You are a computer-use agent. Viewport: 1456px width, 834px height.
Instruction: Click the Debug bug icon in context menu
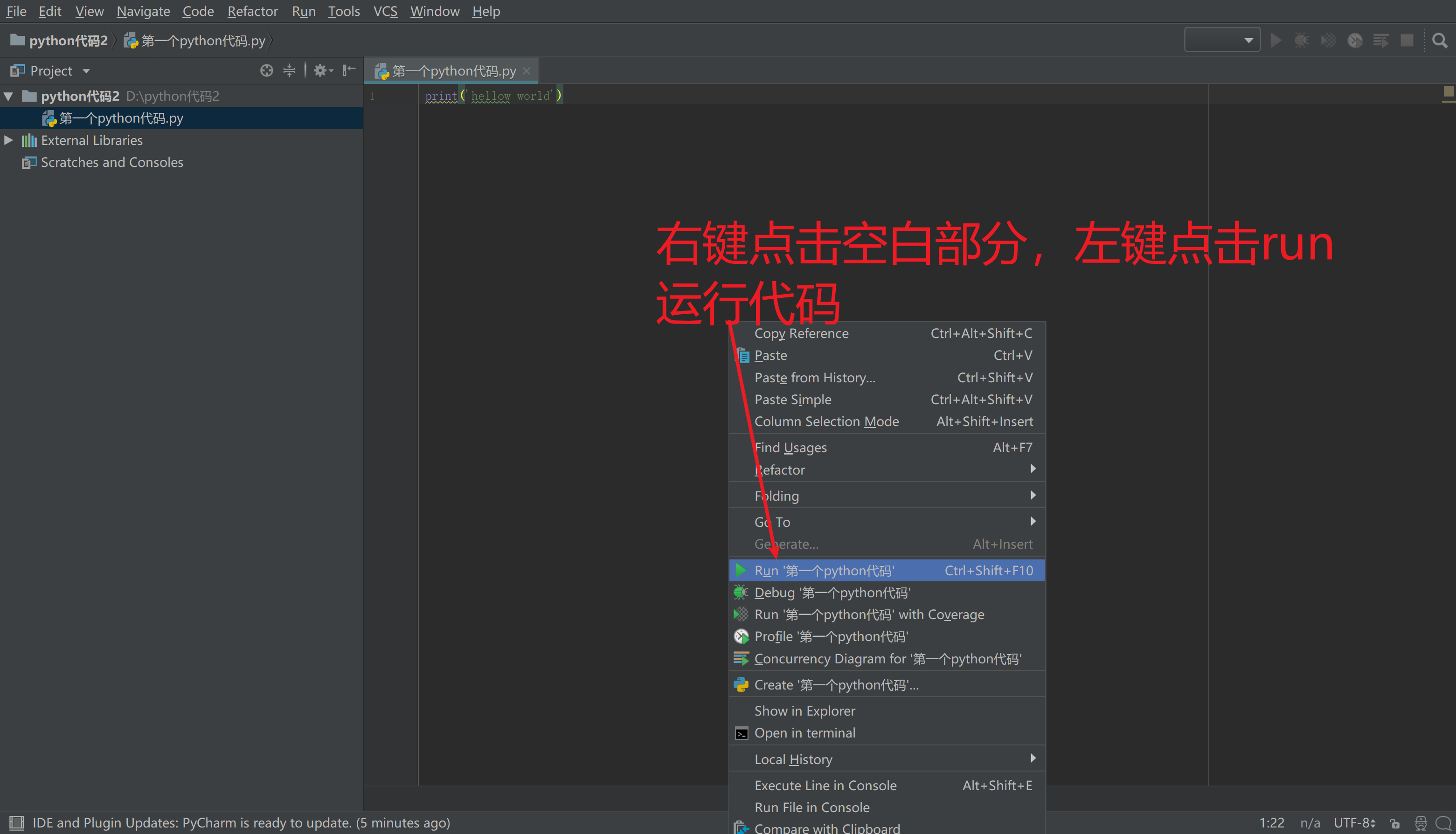coord(741,592)
